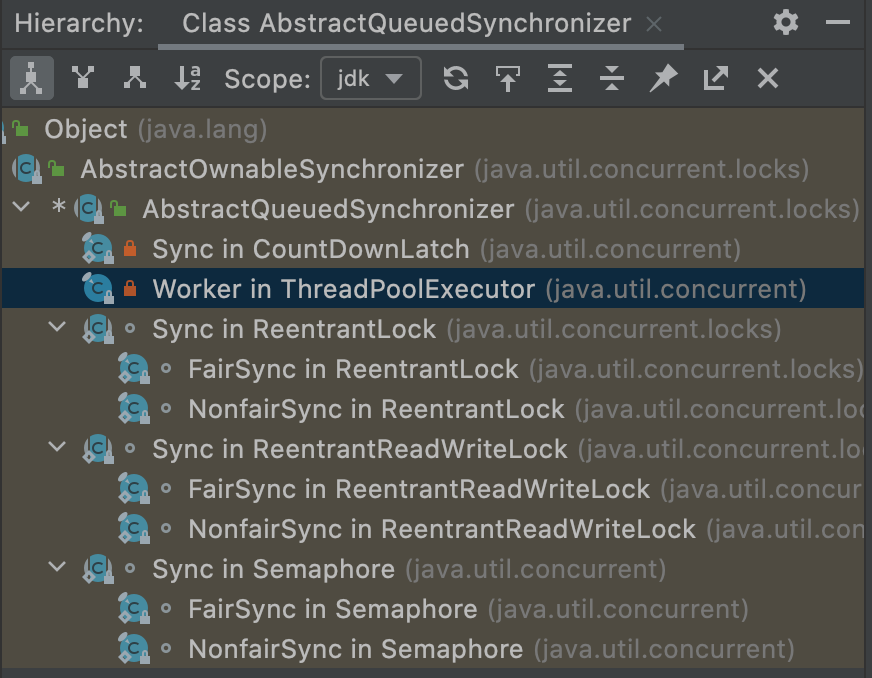
Task: Toggle Supertypes Hierarchy view
Action: pos(83,78)
